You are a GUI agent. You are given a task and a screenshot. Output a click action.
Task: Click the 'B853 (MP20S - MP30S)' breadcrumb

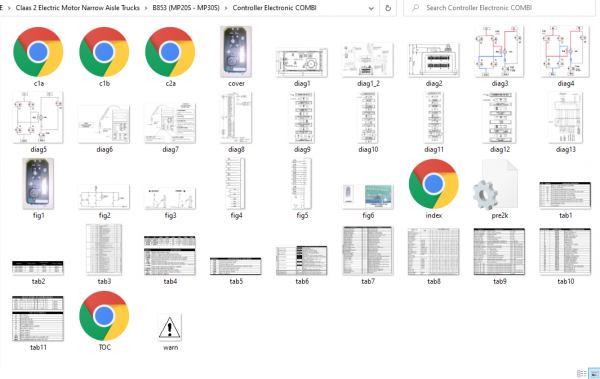coord(186,8)
